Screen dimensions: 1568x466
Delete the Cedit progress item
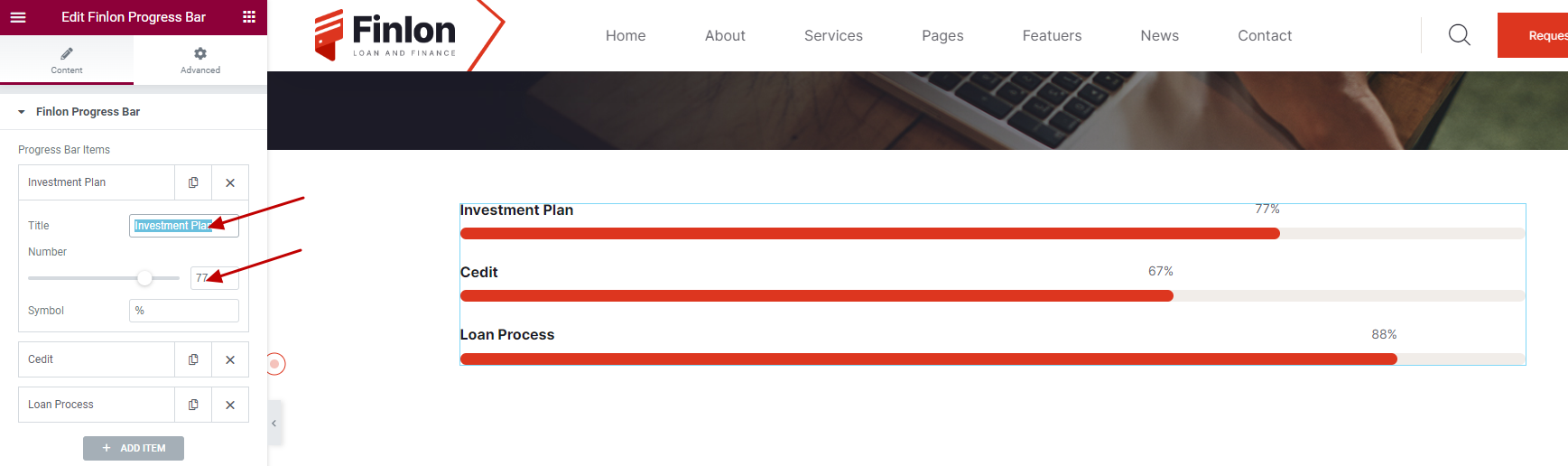pos(230,359)
